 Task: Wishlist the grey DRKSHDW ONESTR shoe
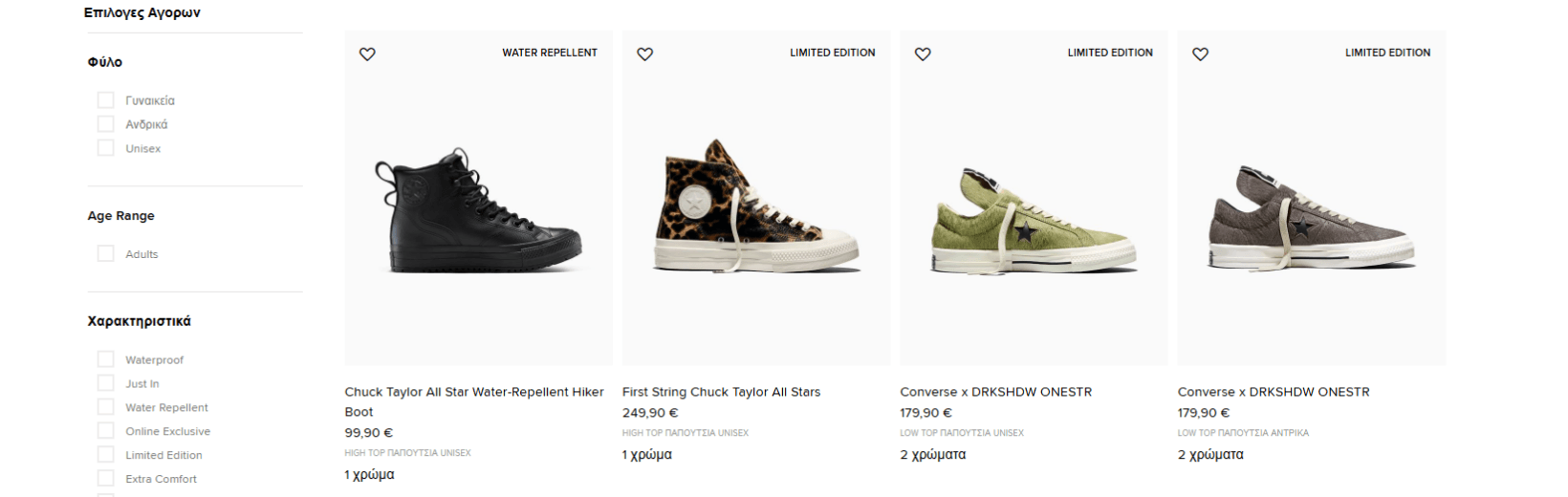coord(1201,54)
